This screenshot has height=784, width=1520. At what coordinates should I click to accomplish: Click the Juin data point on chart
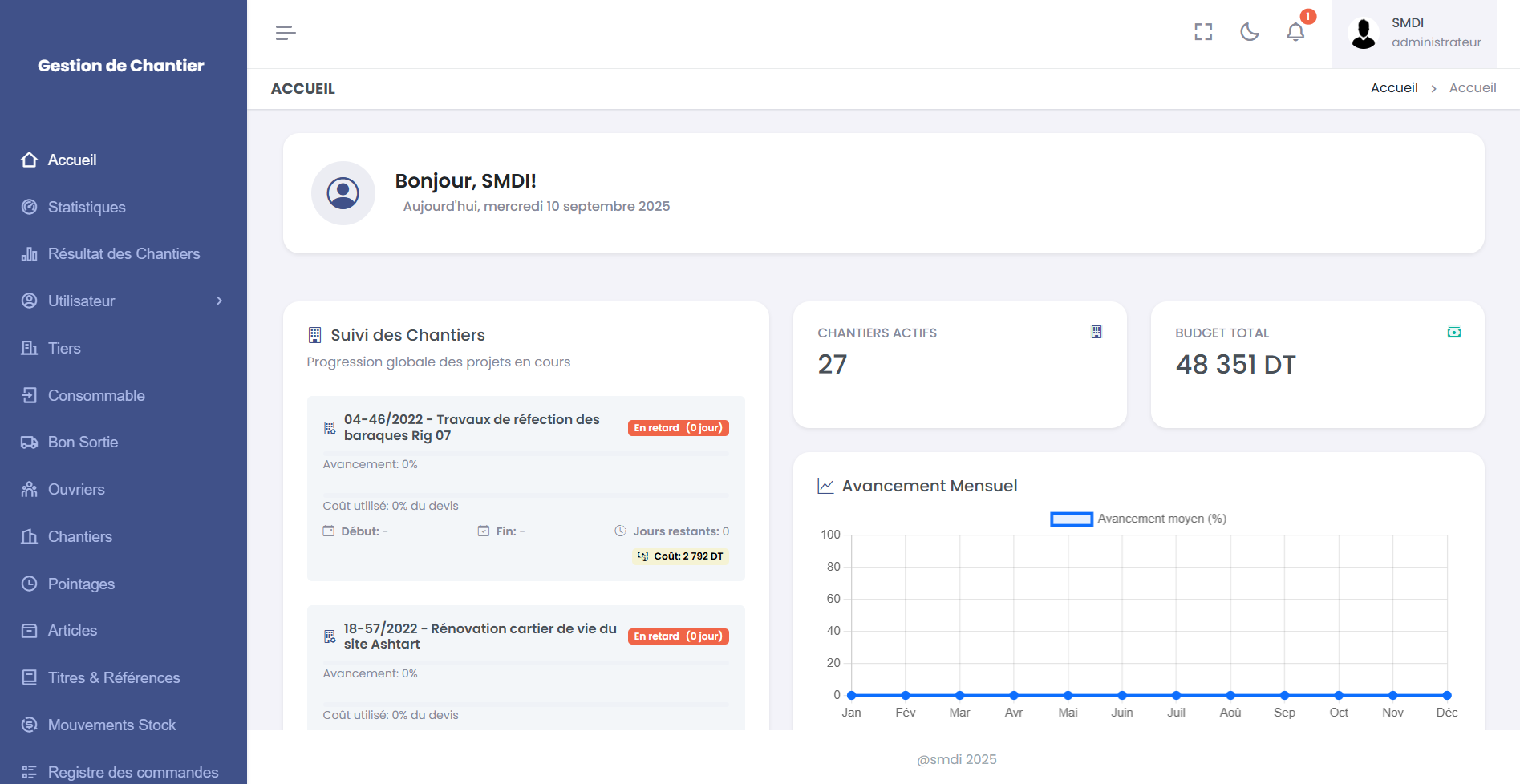tap(1122, 695)
